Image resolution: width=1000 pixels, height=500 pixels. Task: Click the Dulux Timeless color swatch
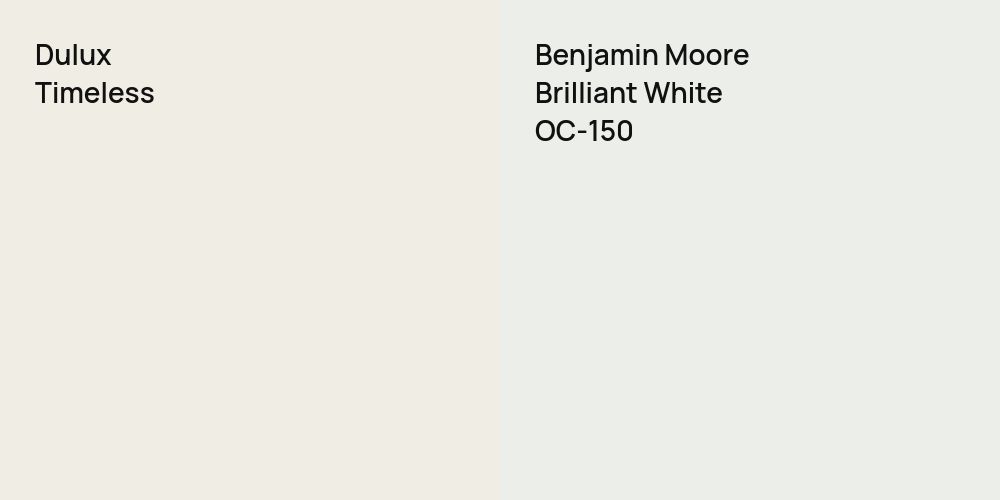coord(250,300)
